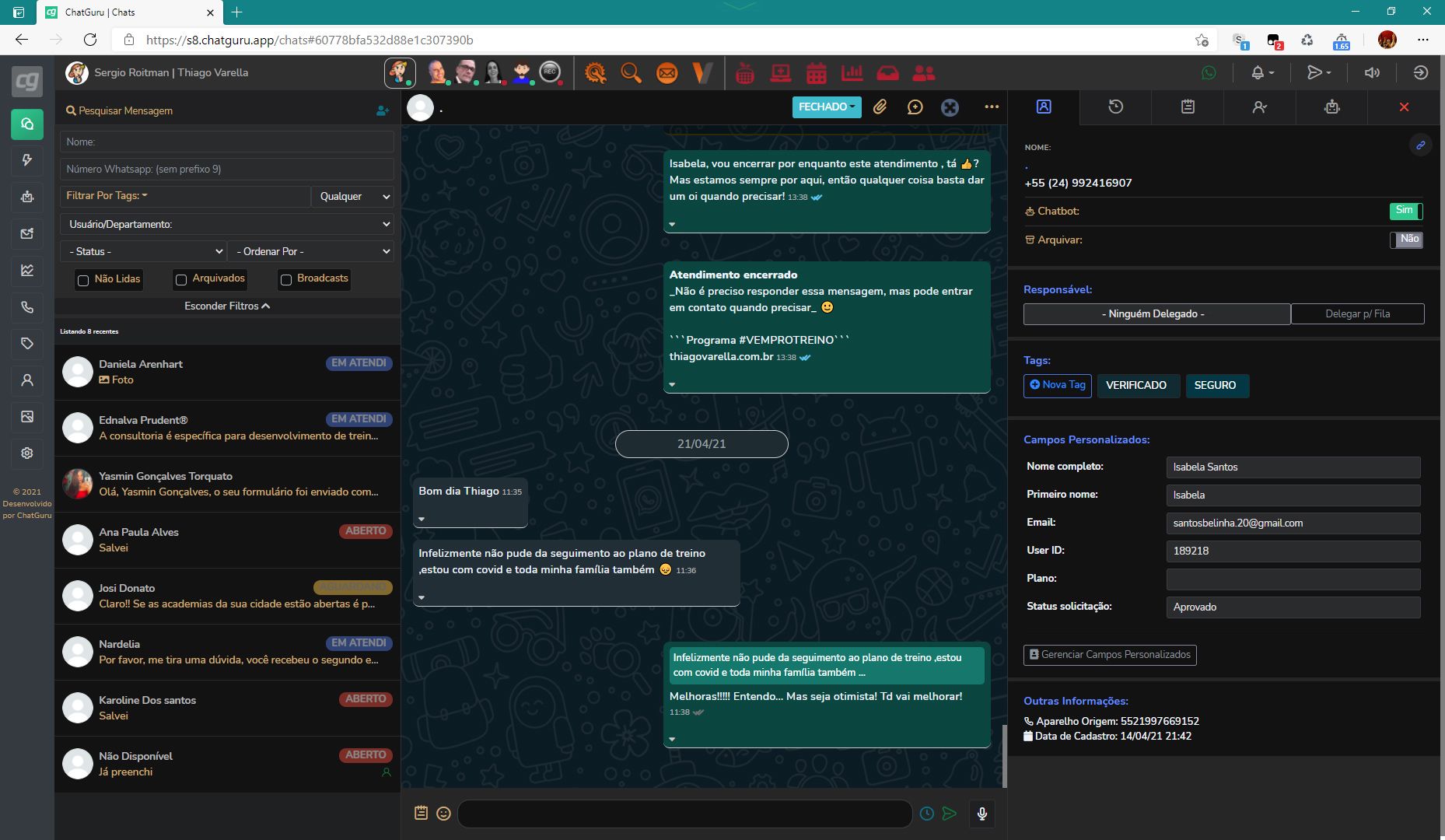Click the SEGURO tag
The width and height of the screenshot is (1445, 840).
pyautogui.click(x=1216, y=386)
